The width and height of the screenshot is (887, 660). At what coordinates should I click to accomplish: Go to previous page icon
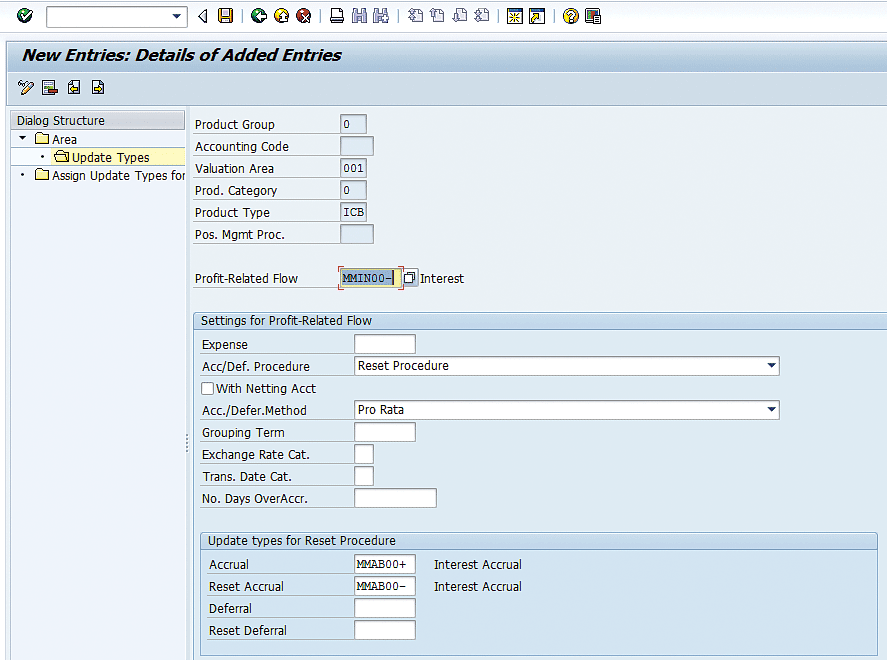[x=437, y=16]
